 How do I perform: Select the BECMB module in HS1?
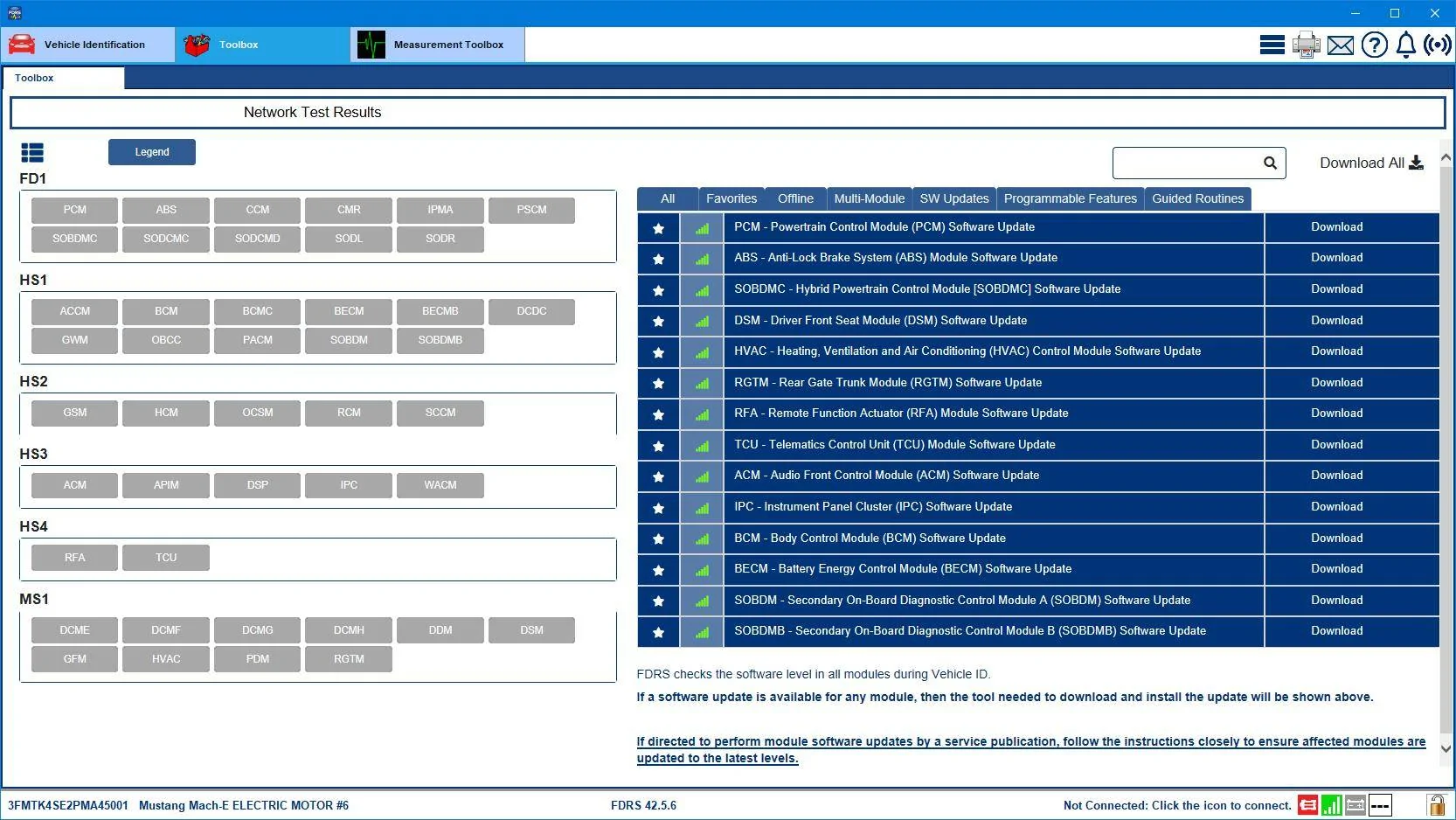[x=440, y=312]
